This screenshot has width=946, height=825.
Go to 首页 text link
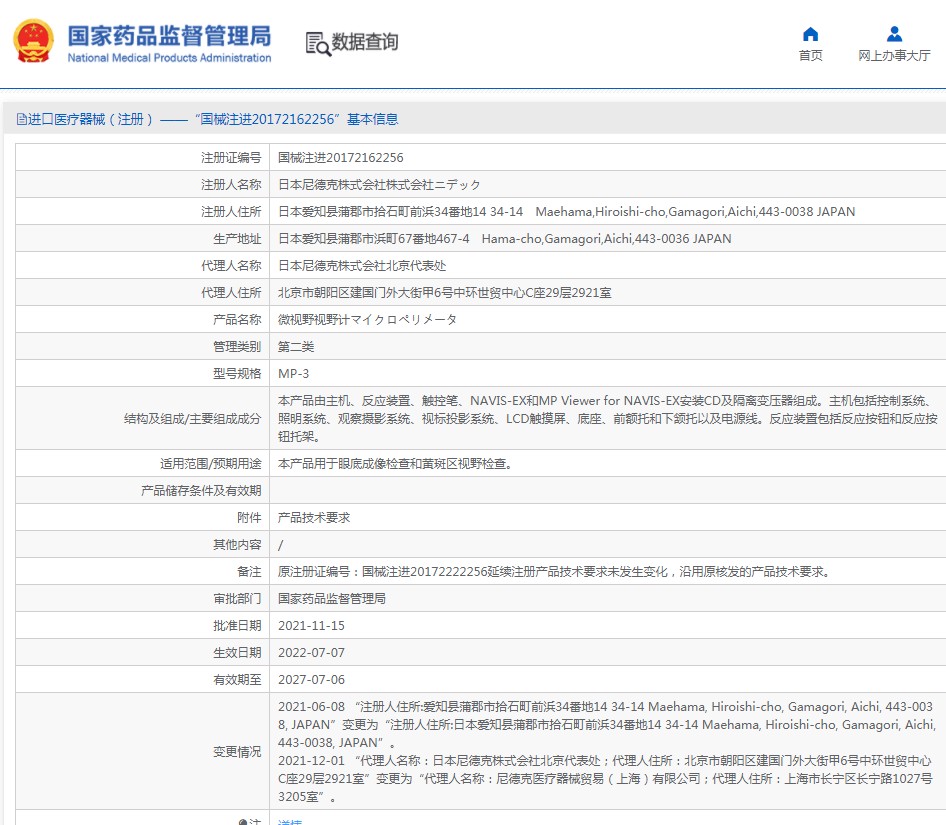810,56
